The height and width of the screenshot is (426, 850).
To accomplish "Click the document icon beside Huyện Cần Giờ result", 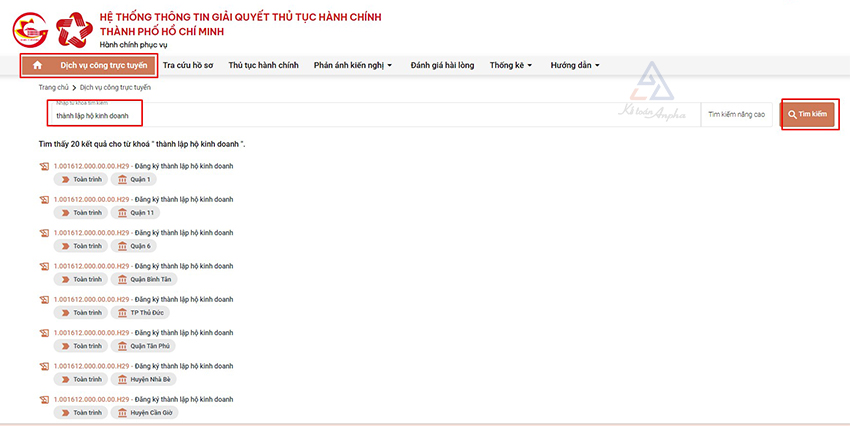I will pos(43,401).
